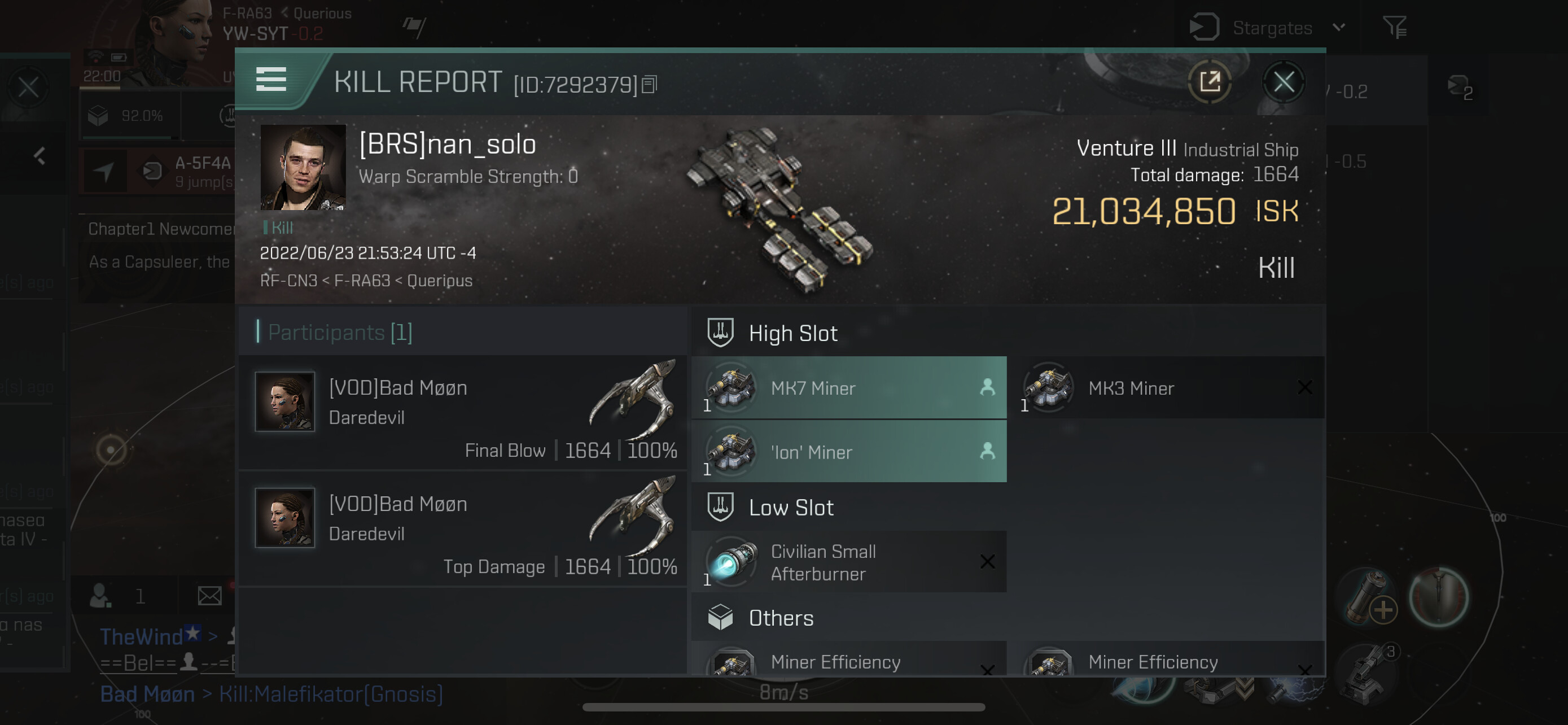Open the mail envelope icon
The image size is (1568, 725).
tap(209, 596)
